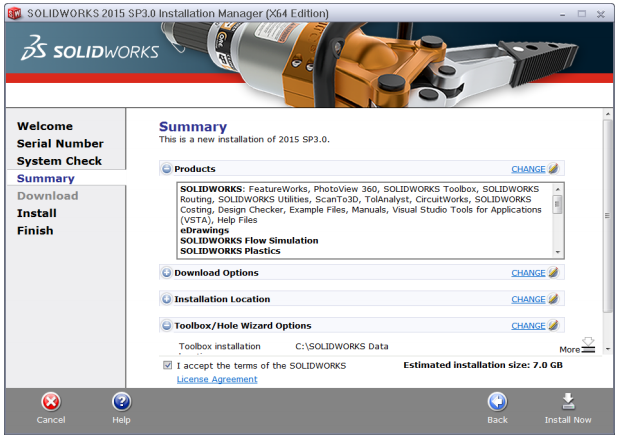
Task: Expand the Download Options section
Action: (166, 273)
